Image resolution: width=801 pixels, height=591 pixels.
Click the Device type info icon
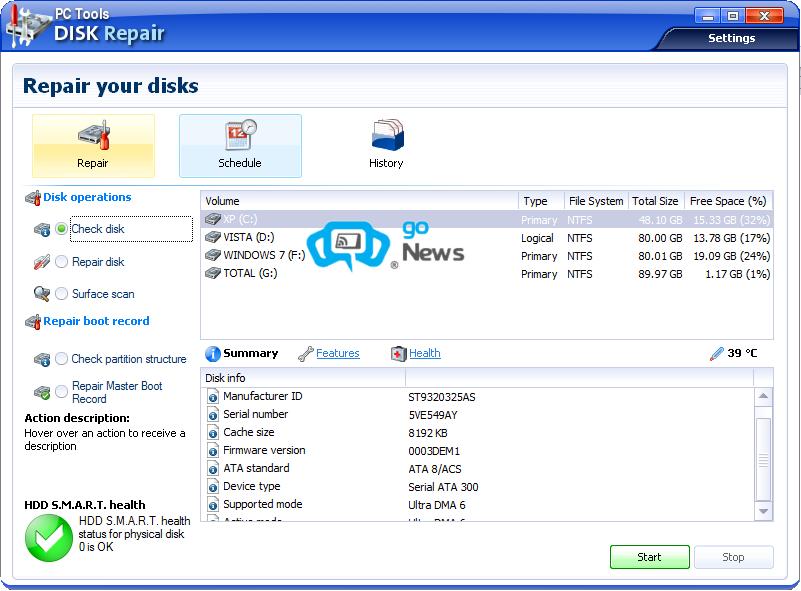coord(213,487)
